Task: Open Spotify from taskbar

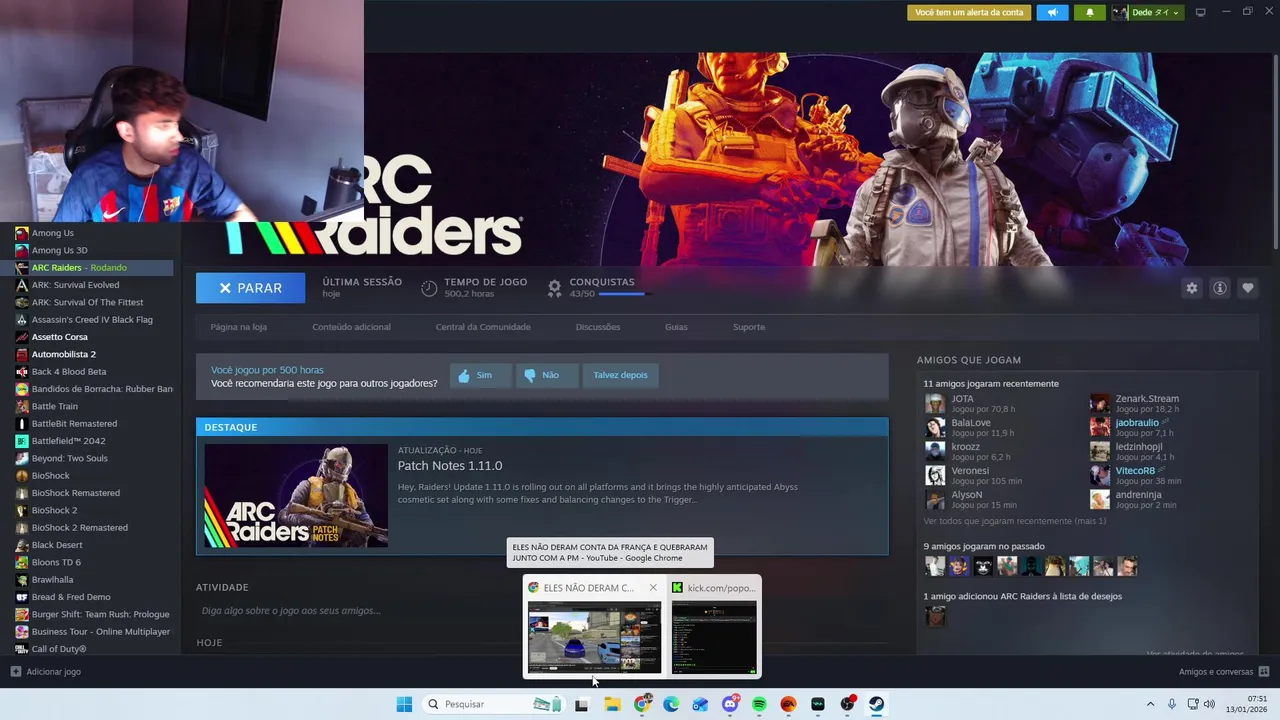Action: (x=759, y=704)
